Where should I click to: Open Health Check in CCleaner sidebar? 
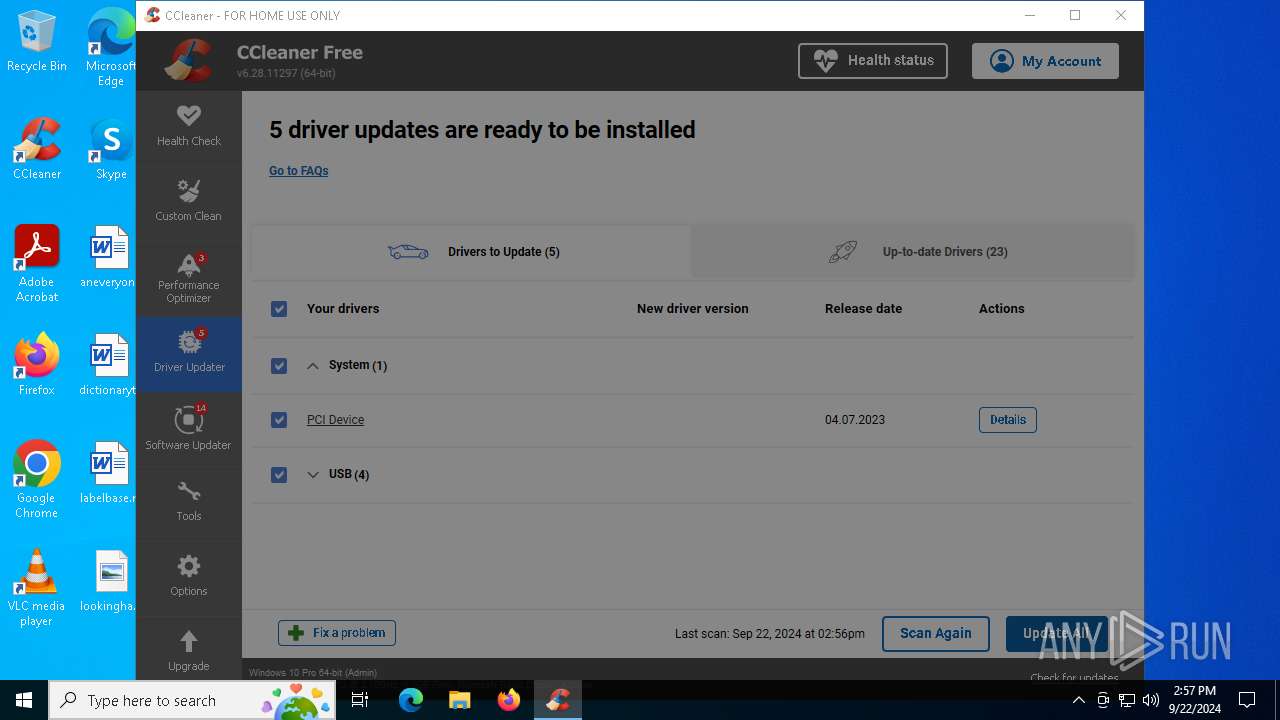pos(189,127)
